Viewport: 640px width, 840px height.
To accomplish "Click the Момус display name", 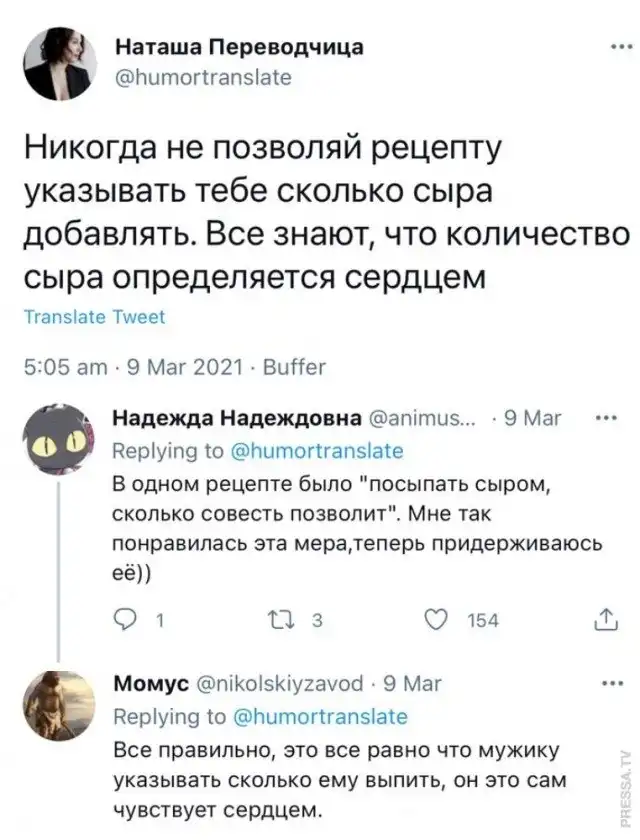I will click(x=148, y=684).
